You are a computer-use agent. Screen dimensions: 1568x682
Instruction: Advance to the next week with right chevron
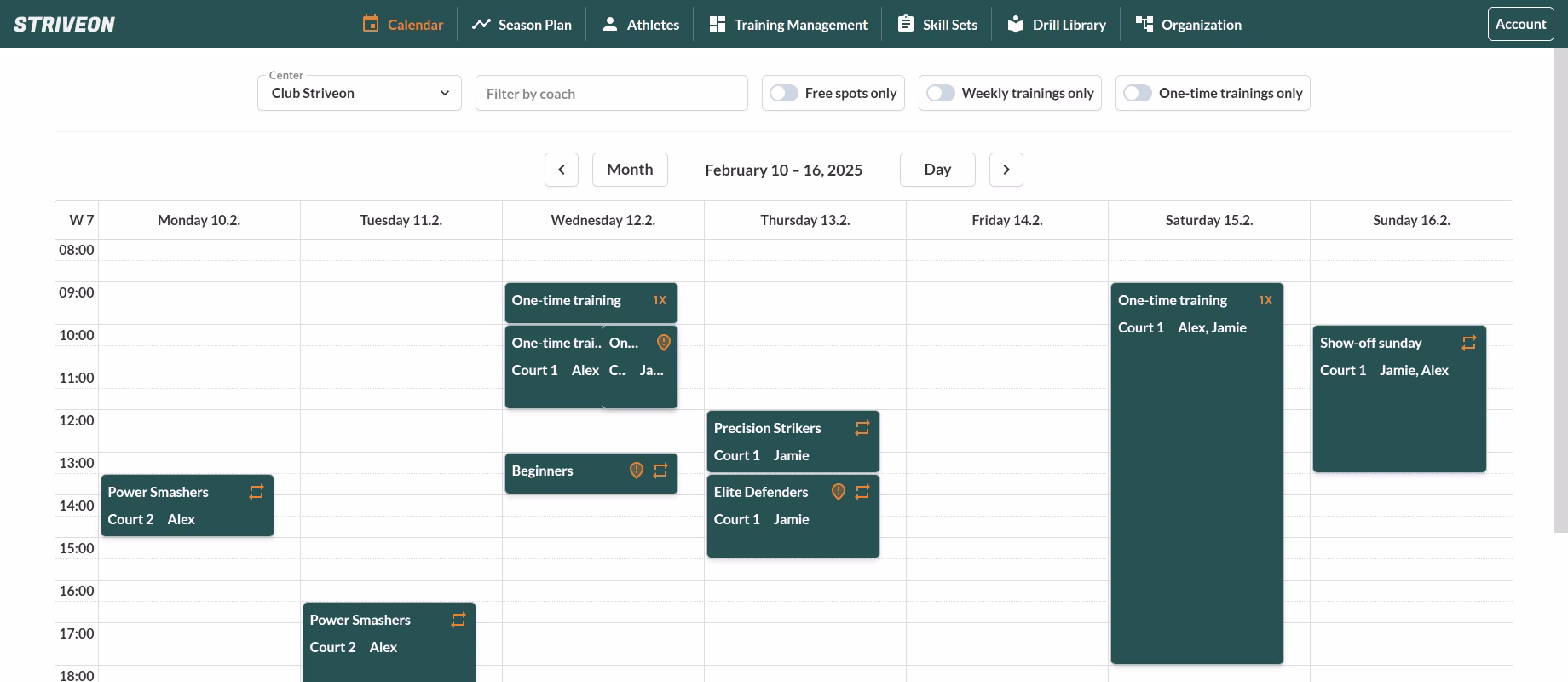(x=1006, y=170)
